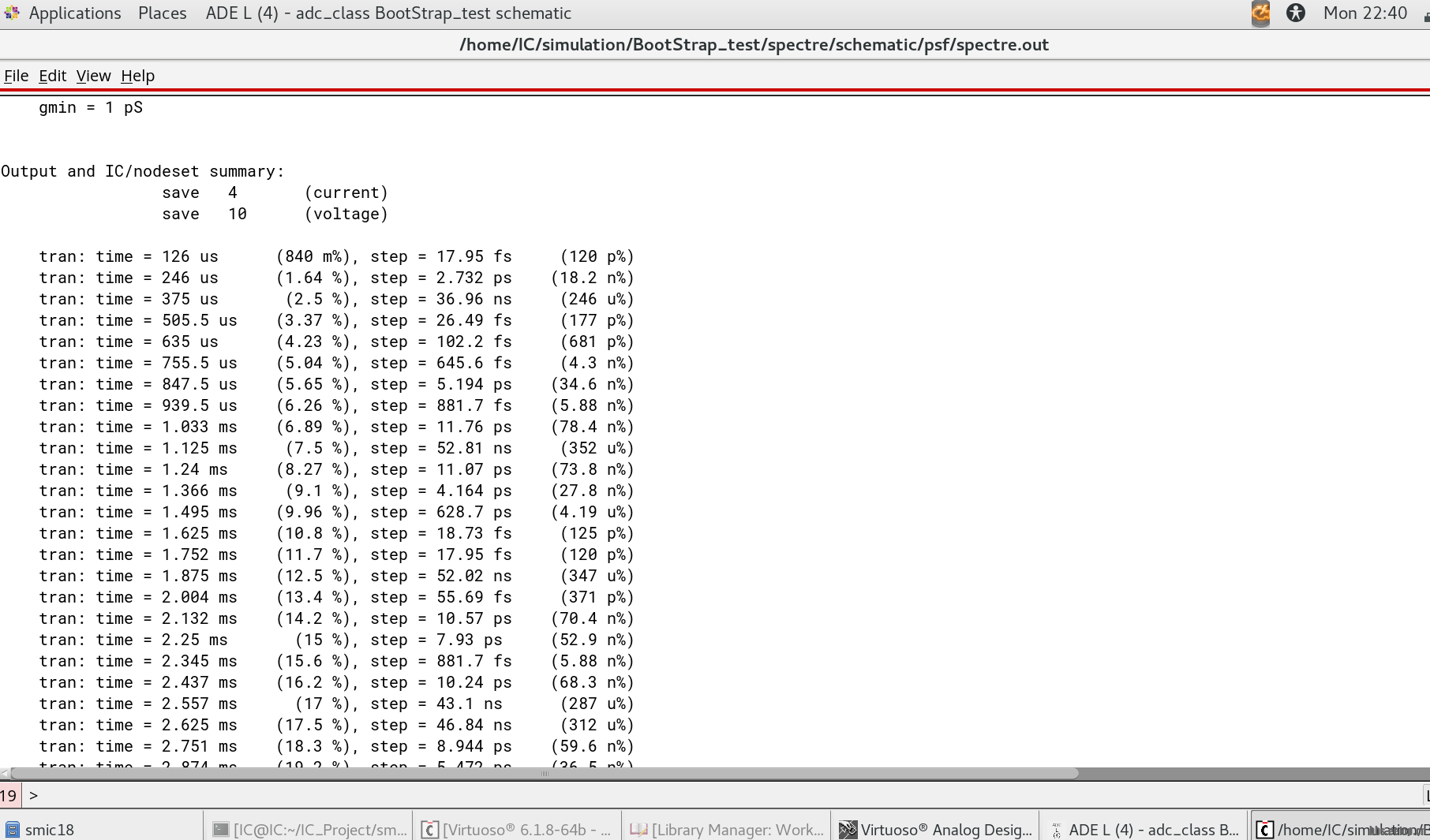Click the Virtuoso Analog Design taskbar icon
The height and width of the screenshot is (840, 1430).
click(848, 830)
